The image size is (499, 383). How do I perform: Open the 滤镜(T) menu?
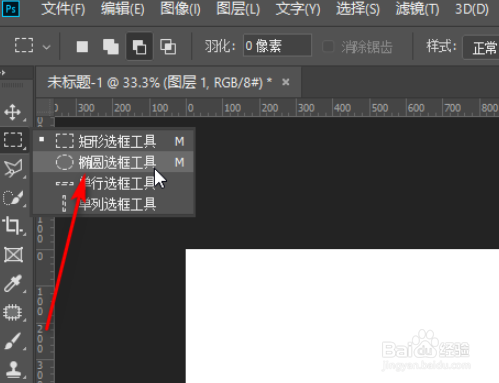pos(417,9)
